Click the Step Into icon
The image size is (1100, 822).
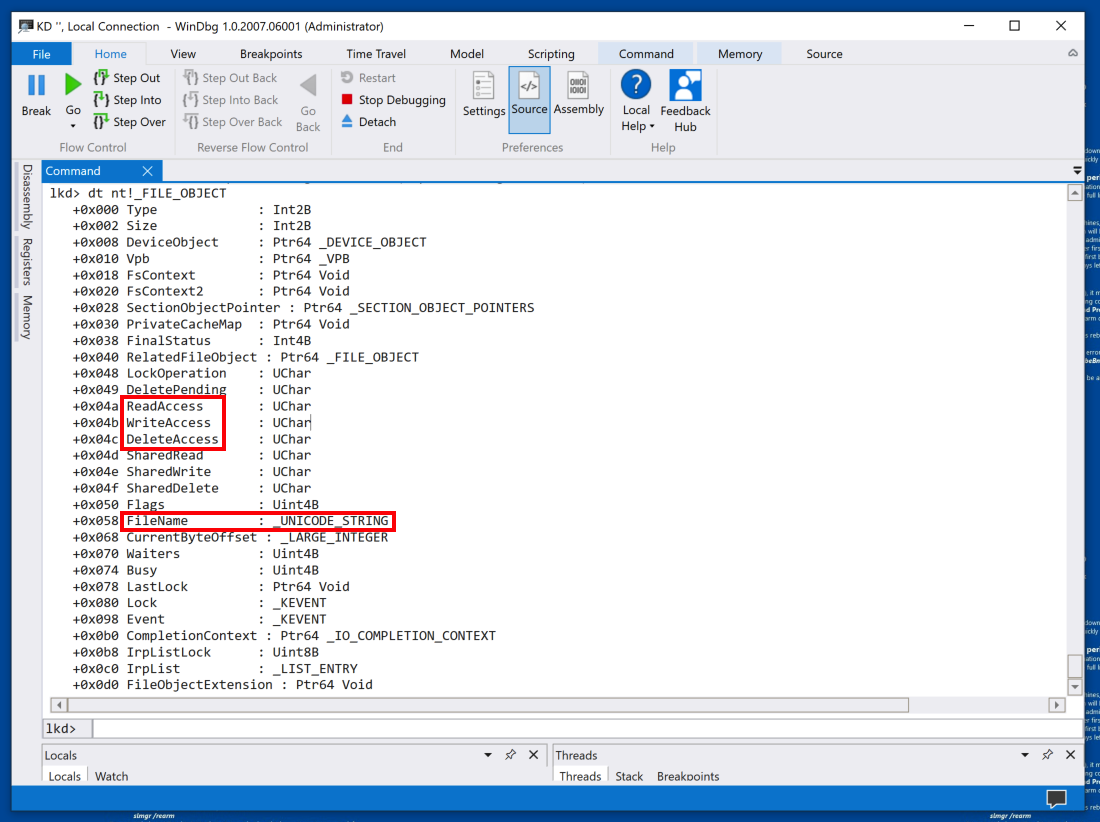(x=101, y=100)
